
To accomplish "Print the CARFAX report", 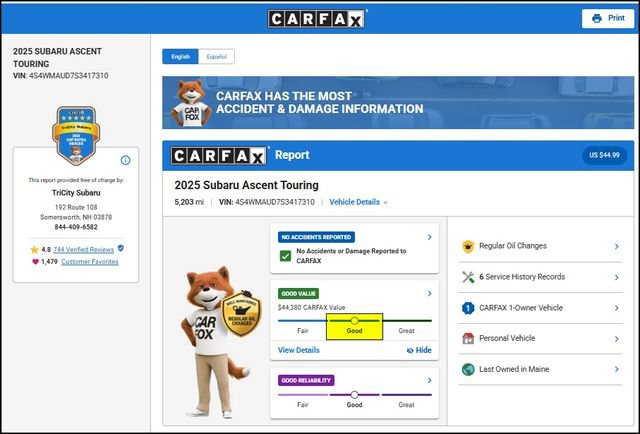I will point(608,18).
